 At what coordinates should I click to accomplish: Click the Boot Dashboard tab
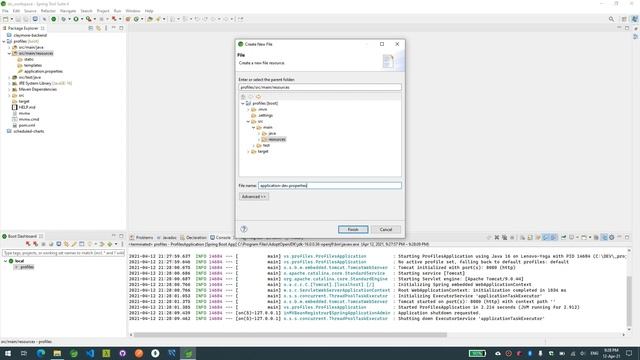22,236
